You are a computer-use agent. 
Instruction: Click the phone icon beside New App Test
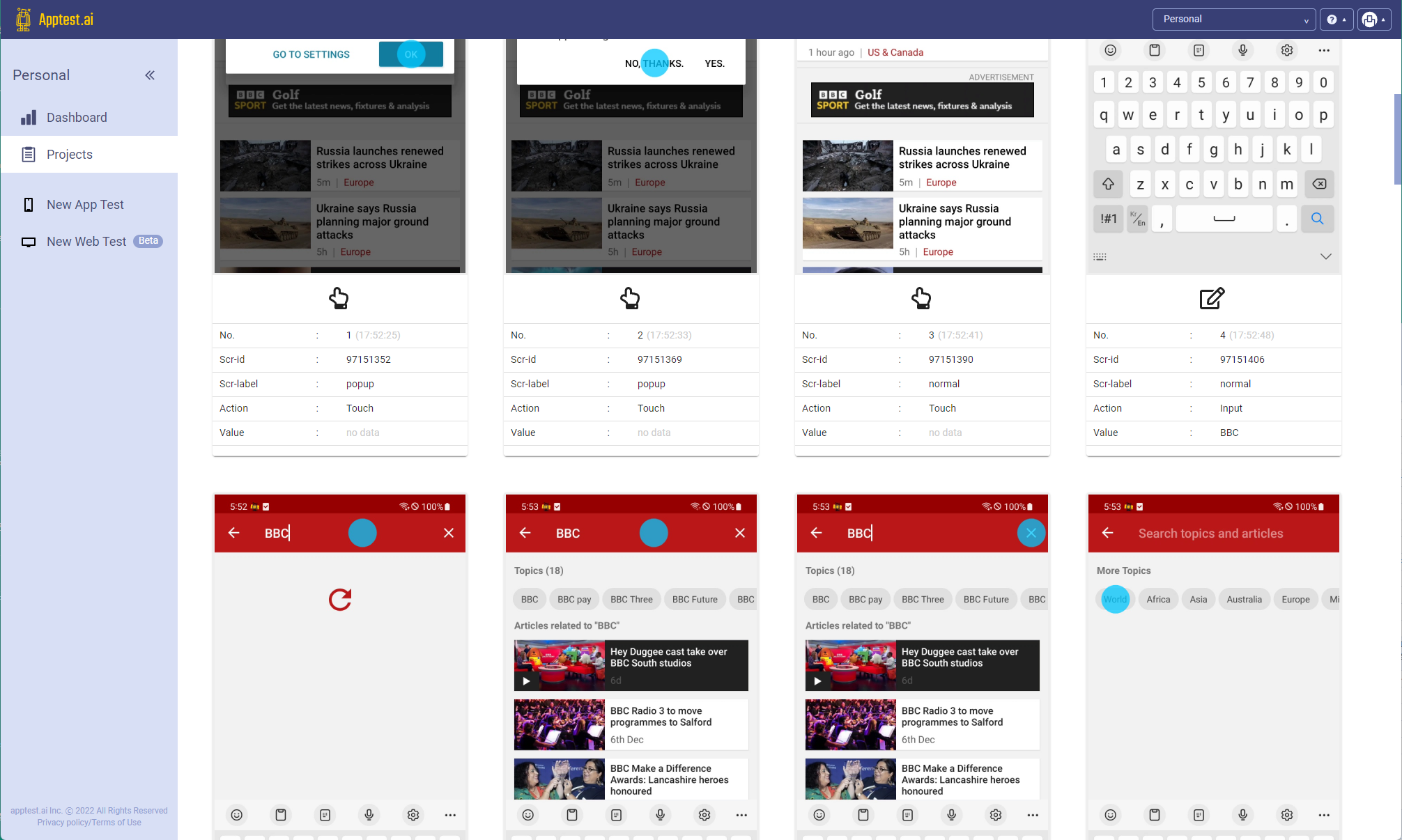tap(29, 205)
